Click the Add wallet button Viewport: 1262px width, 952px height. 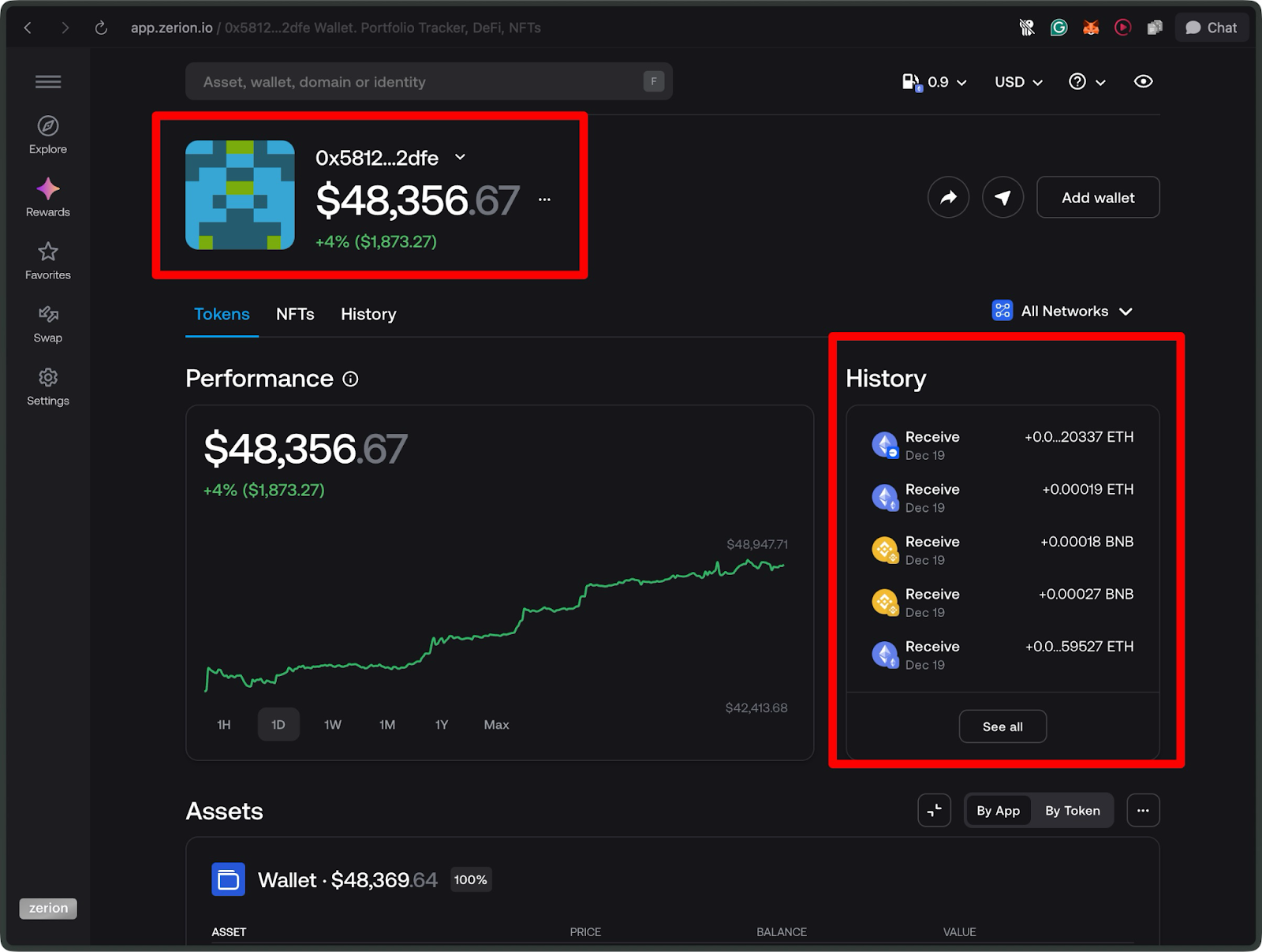(x=1097, y=197)
